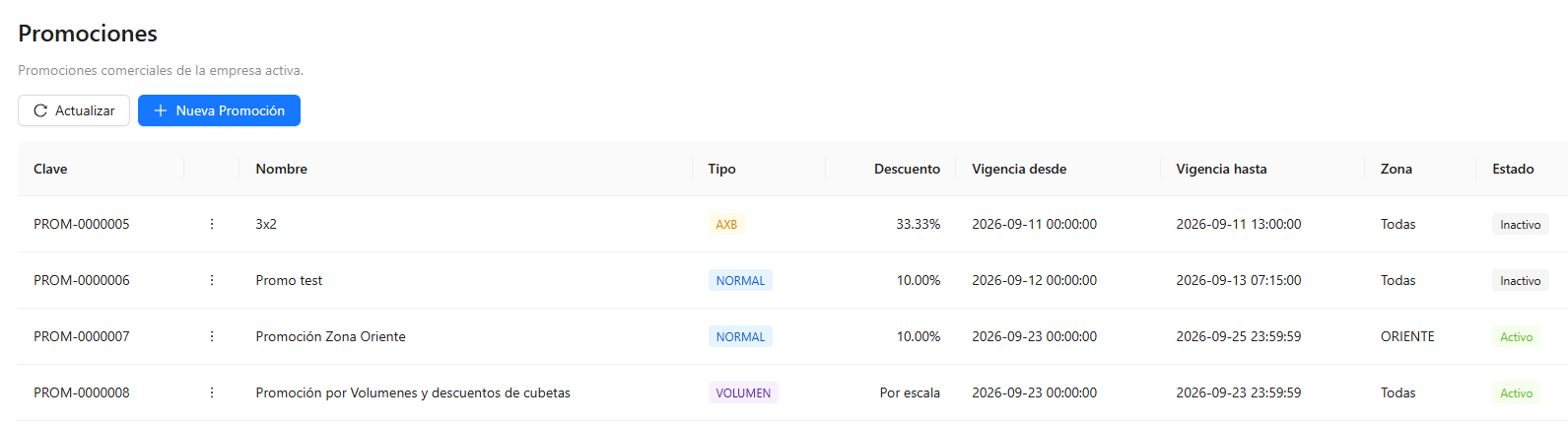Select the PROM-0000007 key cell
Screen dimensions: 1568x427
(82, 336)
